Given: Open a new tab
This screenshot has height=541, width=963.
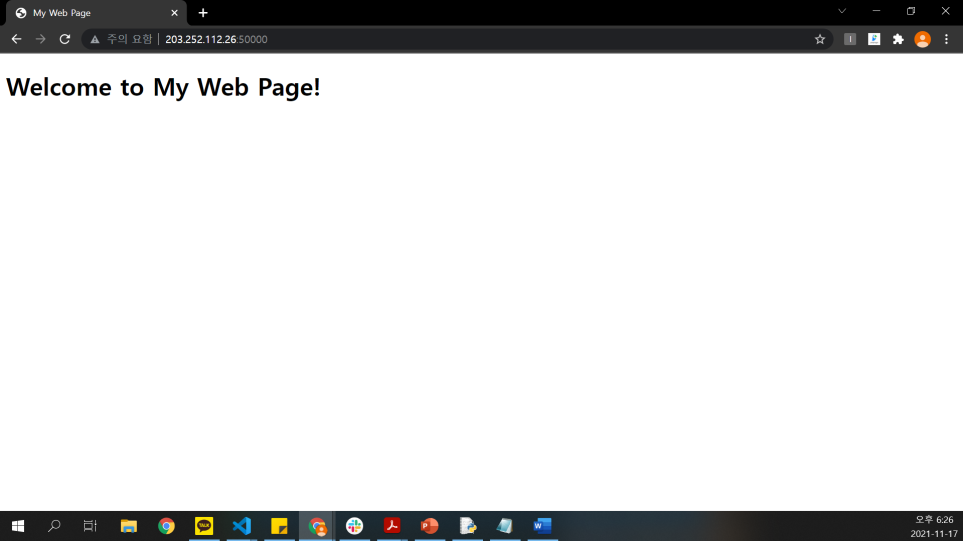Looking at the screenshot, I should pos(203,13).
